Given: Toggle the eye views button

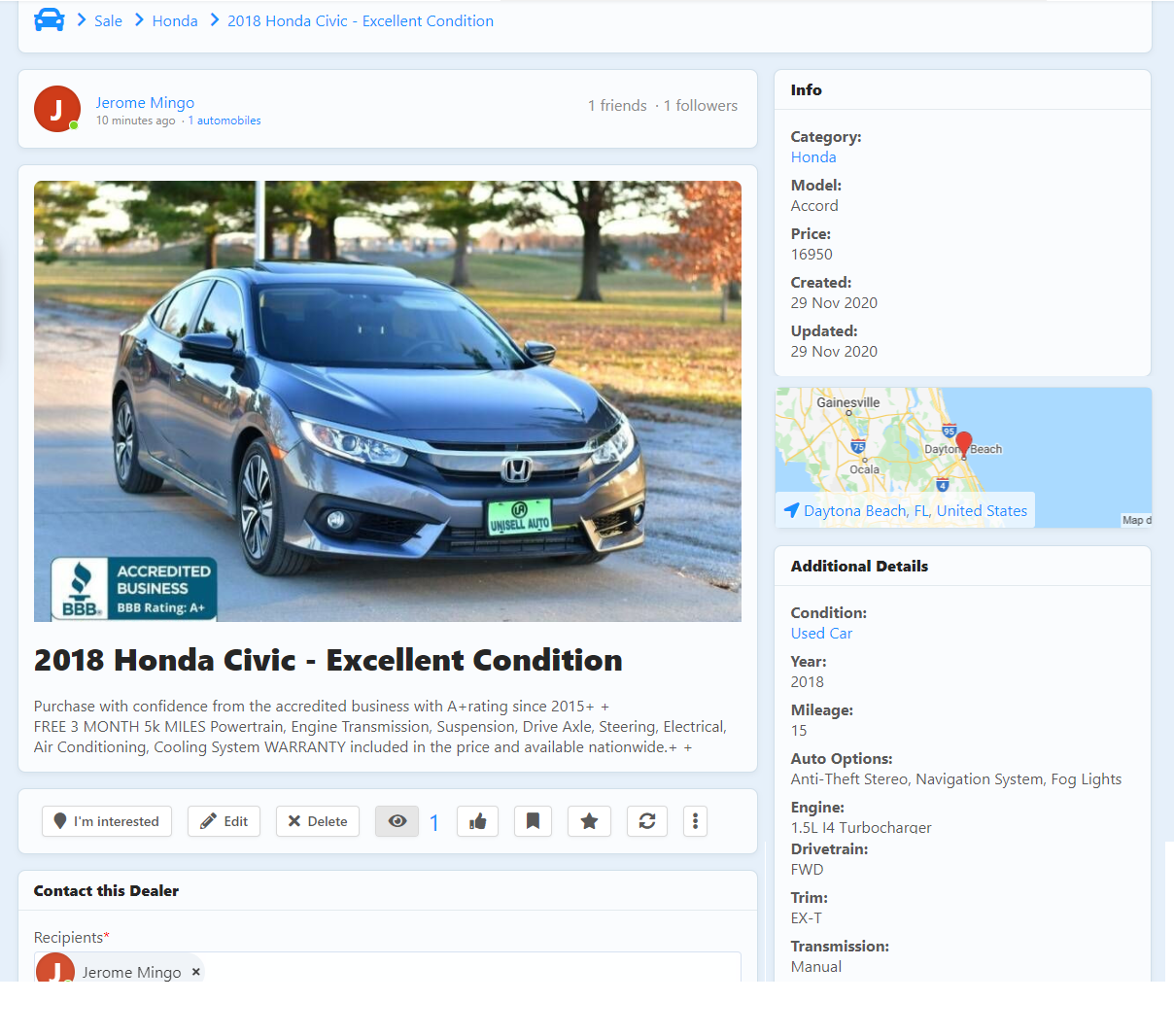Looking at the screenshot, I should 397,821.
